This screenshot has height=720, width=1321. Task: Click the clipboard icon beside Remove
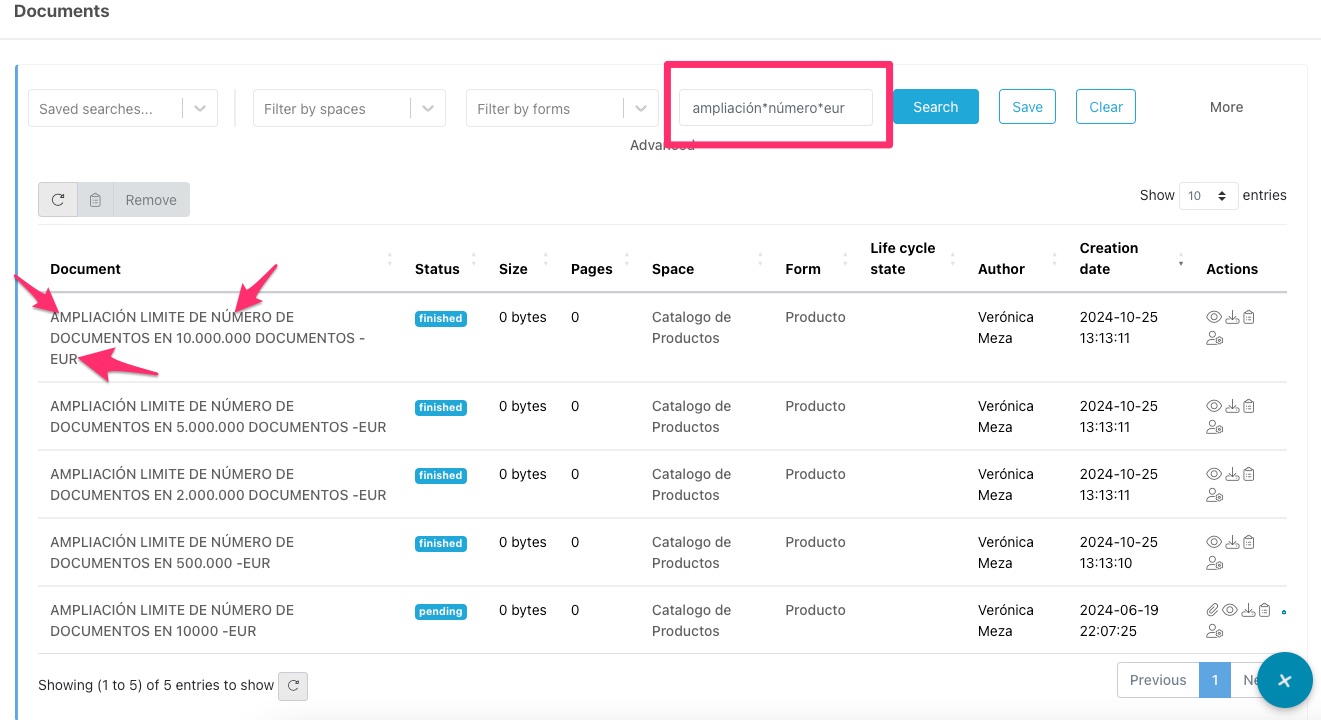click(x=95, y=200)
